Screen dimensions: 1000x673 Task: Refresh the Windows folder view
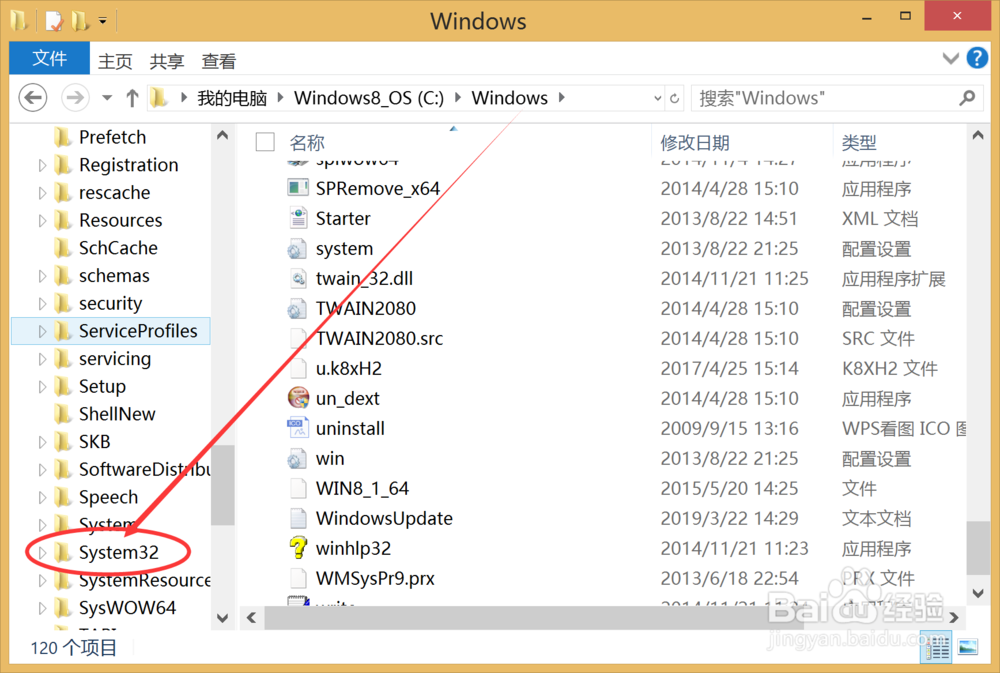674,98
